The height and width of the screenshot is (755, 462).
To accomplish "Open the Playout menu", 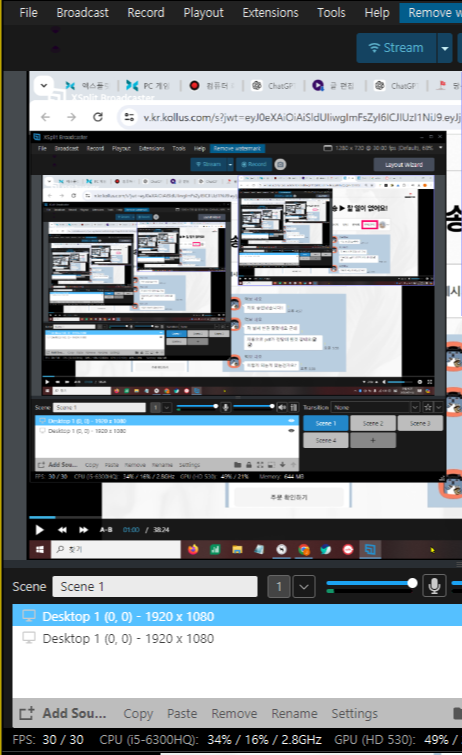I will click(x=203, y=13).
